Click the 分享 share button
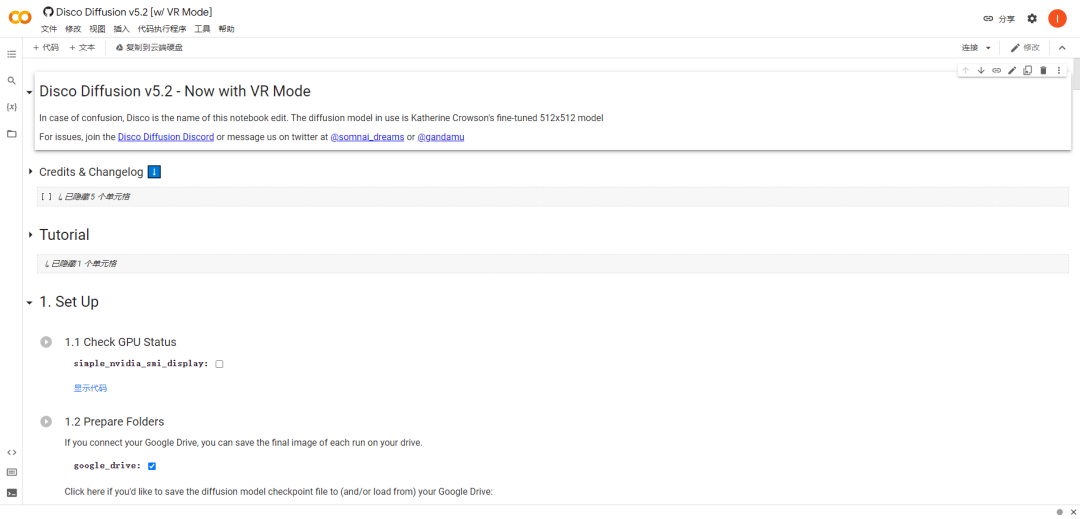The image size is (1080, 519). click(999, 19)
